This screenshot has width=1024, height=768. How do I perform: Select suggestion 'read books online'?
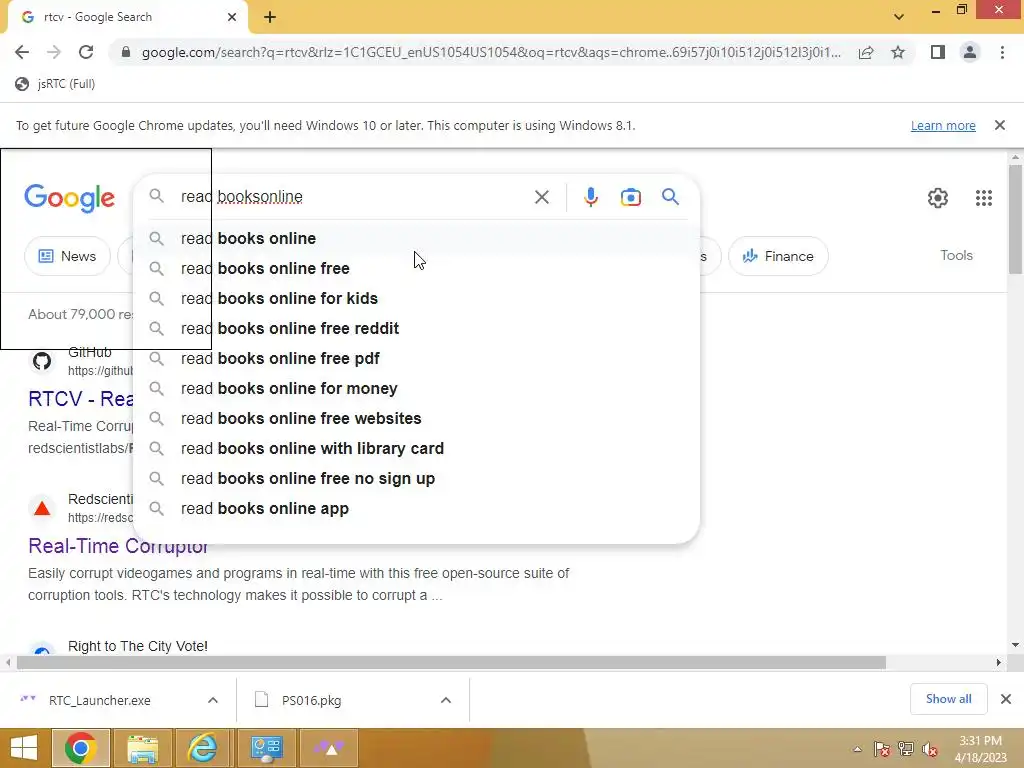416,238
